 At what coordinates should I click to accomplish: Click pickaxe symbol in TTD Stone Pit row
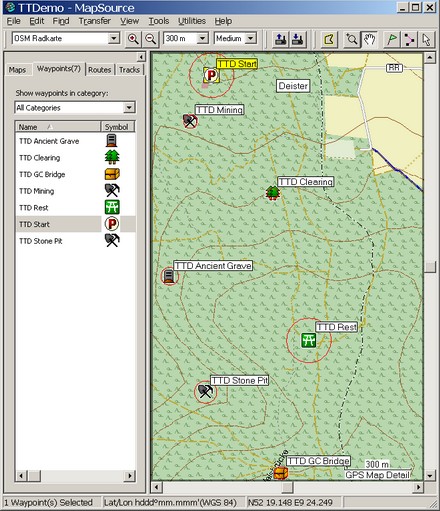(112, 240)
